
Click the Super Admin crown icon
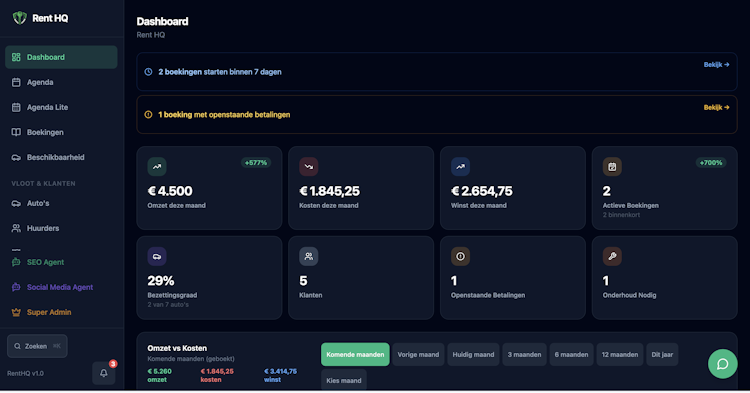[16, 312]
